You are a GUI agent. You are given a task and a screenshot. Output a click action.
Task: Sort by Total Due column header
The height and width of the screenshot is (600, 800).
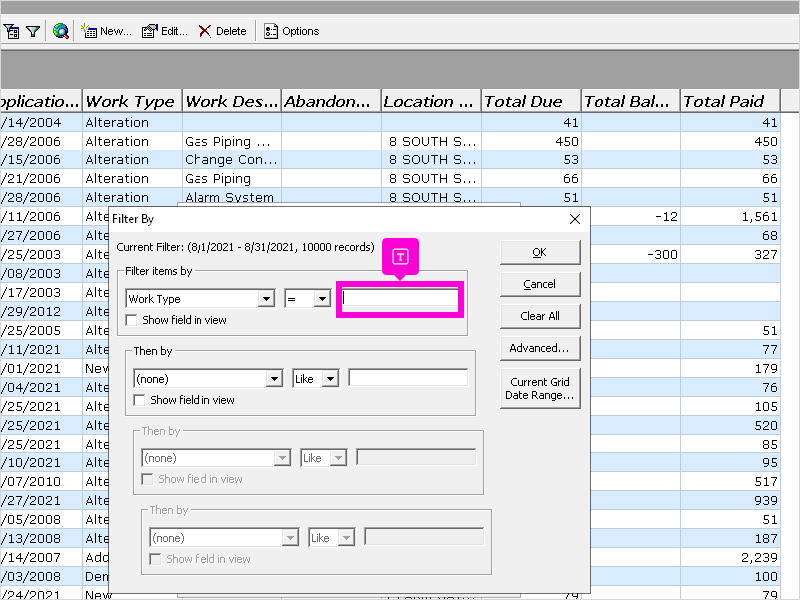(x=531, y=101)
